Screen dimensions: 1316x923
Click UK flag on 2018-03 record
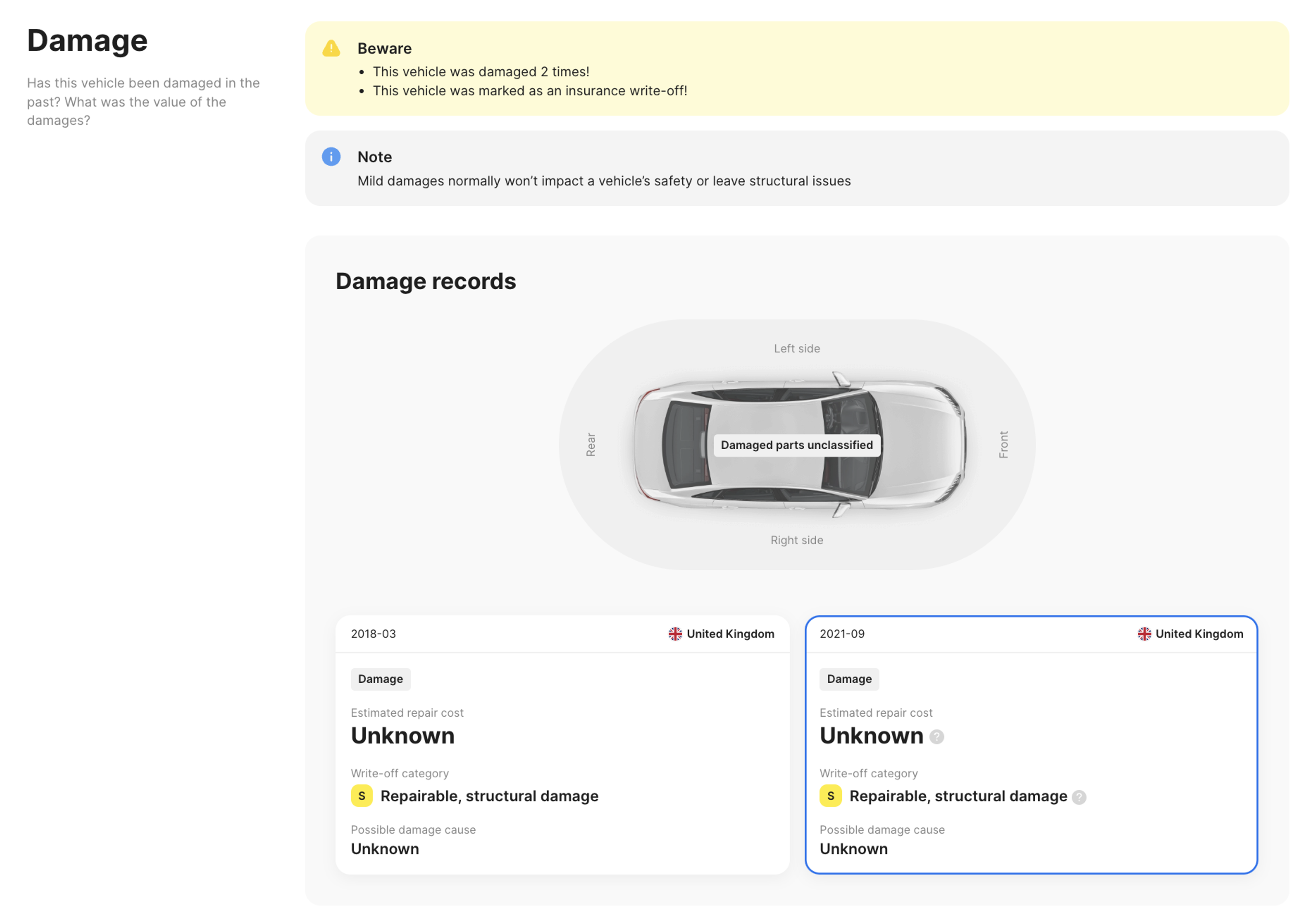(675, 634)
